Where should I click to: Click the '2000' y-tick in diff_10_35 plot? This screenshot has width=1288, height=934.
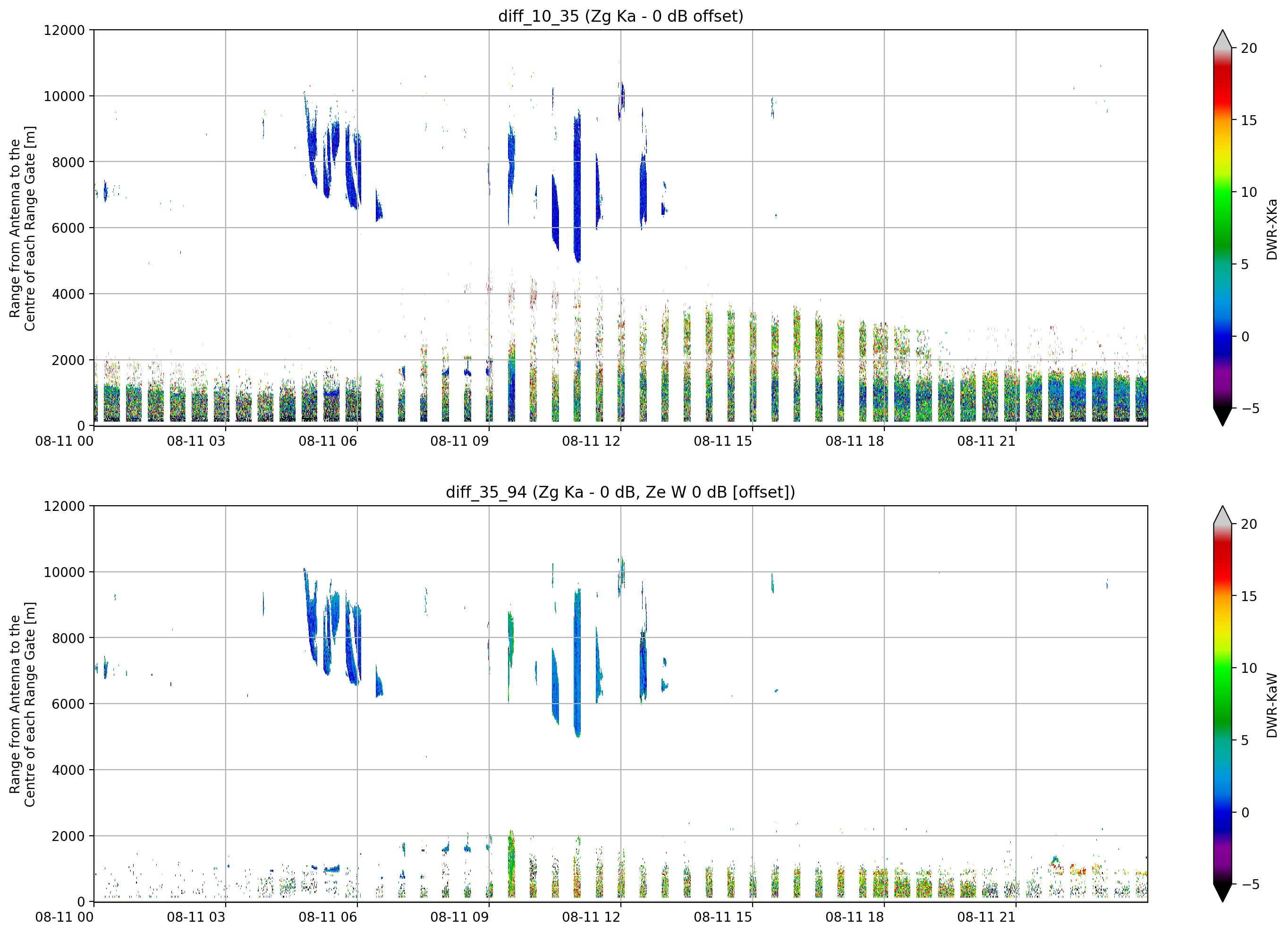[68, 360]
